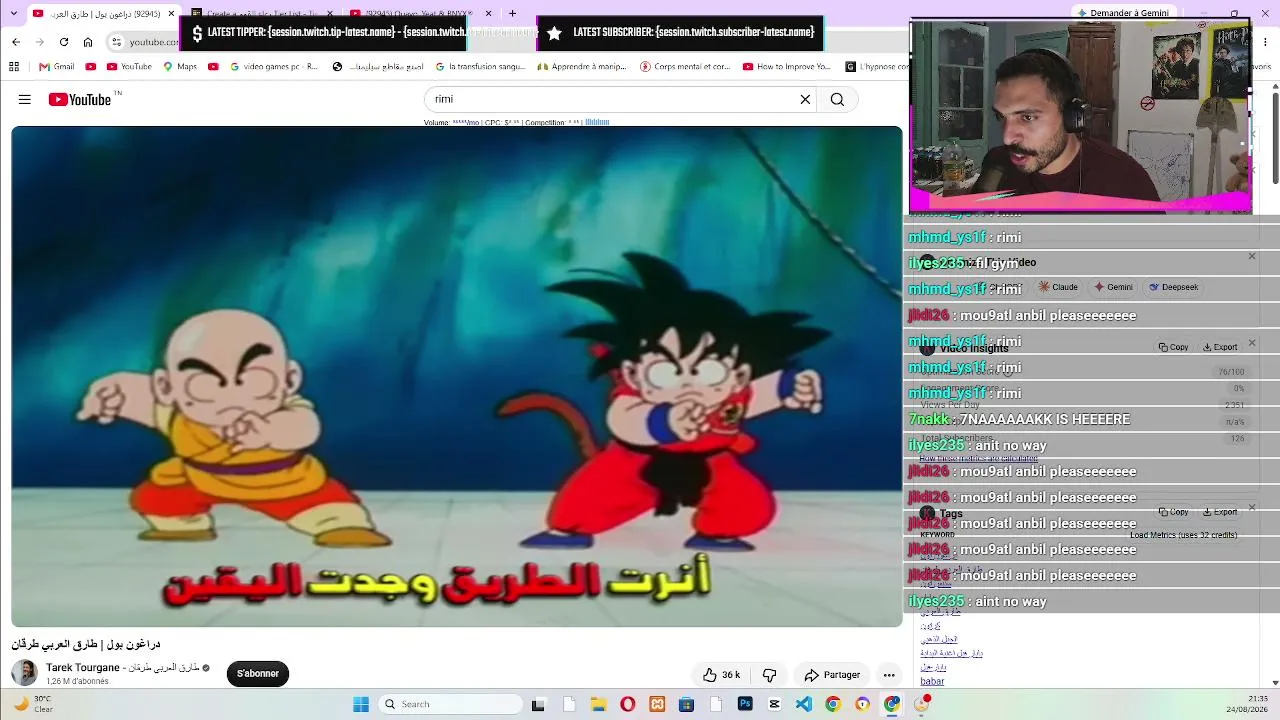Export the Video Insights data
1280x720 pixels.
click(x=1220, y=347)
